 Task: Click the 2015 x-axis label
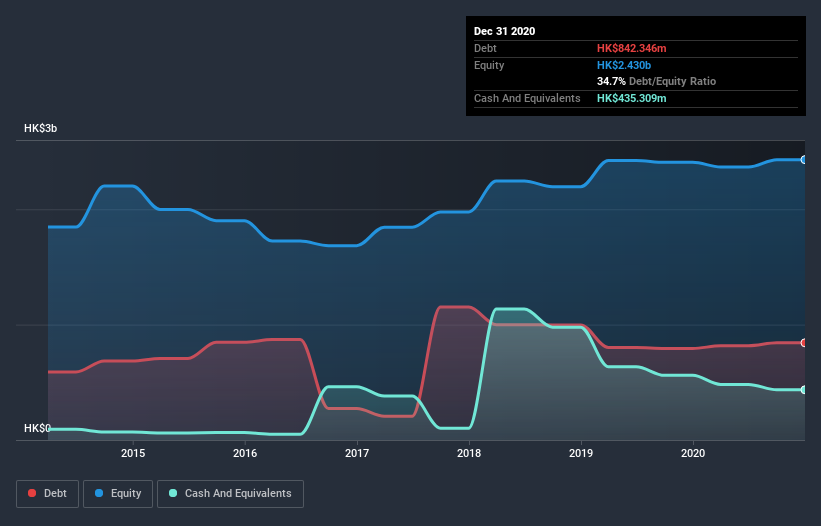click(133, 453)
